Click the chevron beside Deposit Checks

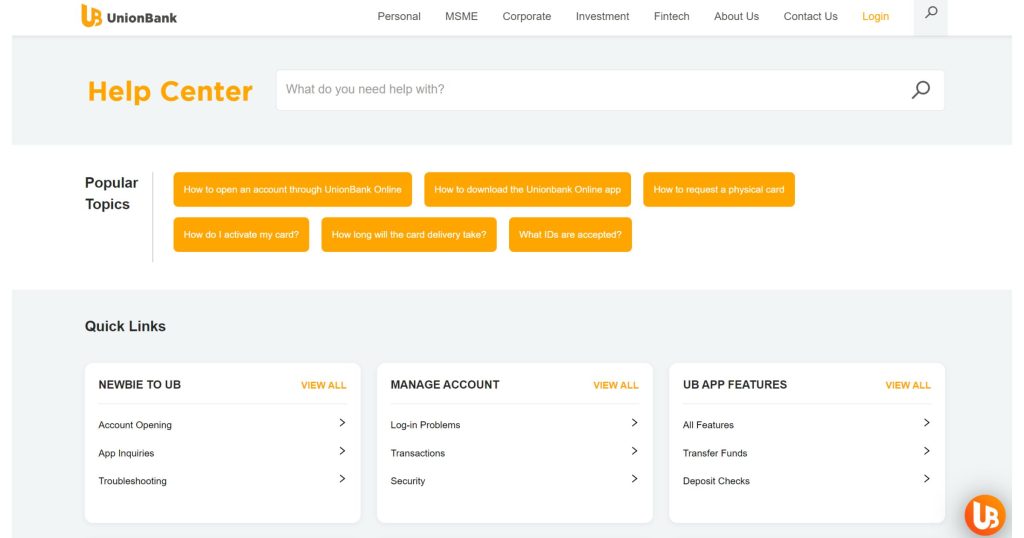927,479
